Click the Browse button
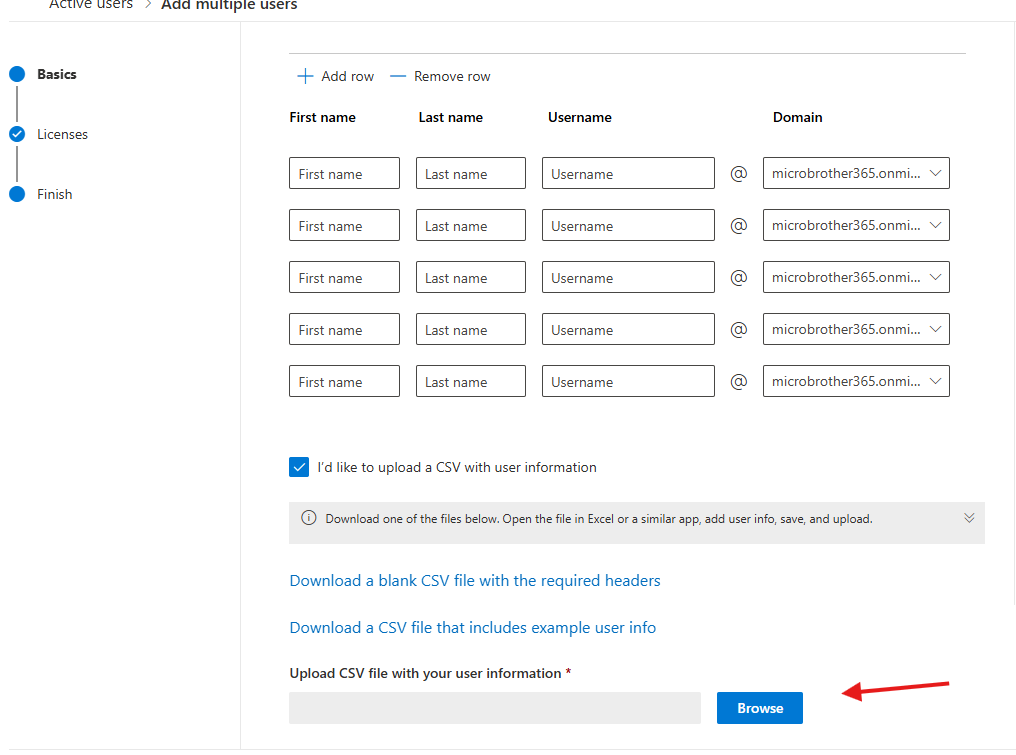Image resolution: width=1016 pixels, height=755 pixels. pos(759,708)
